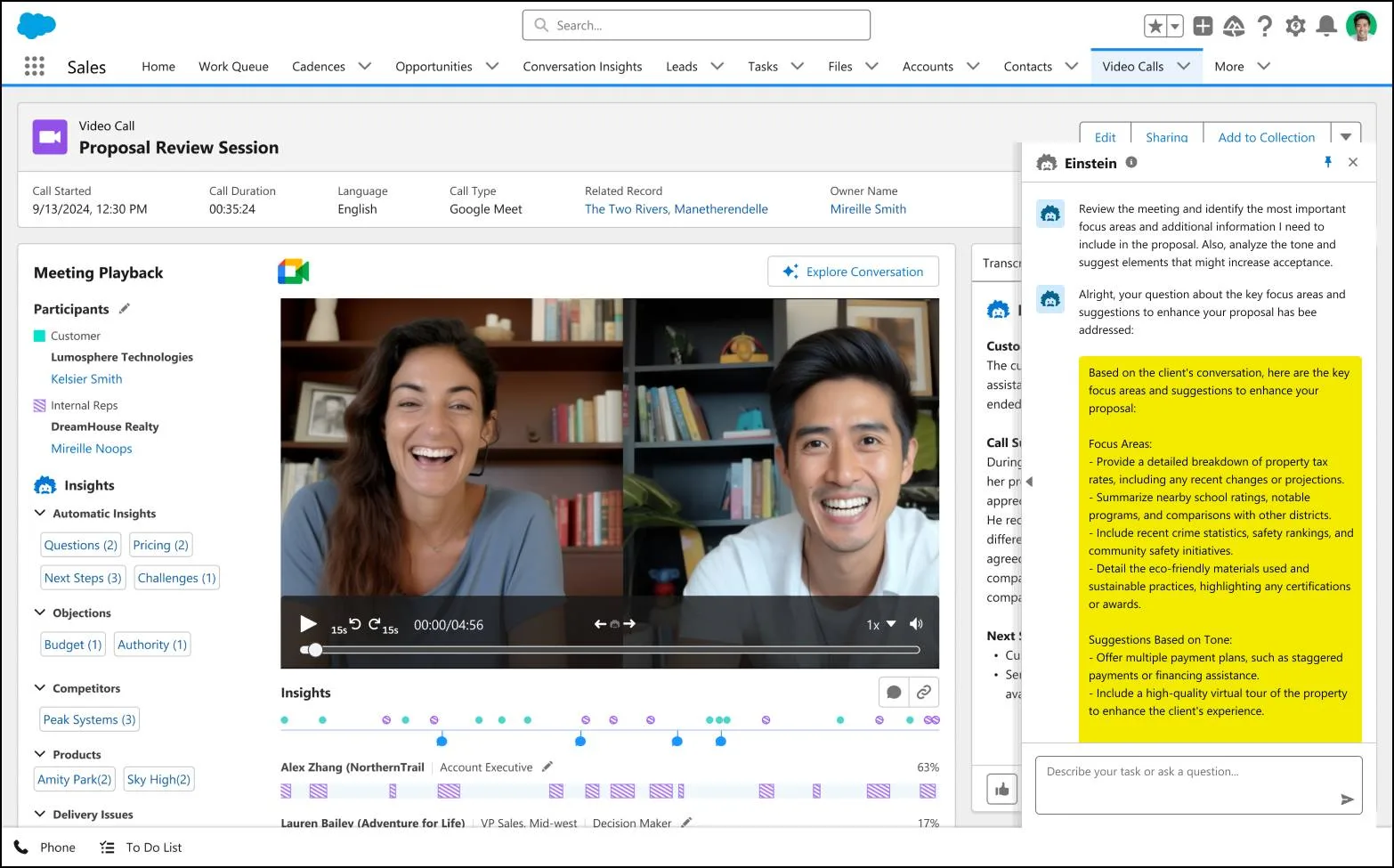Select the Budget (1) objection chip

73,645
